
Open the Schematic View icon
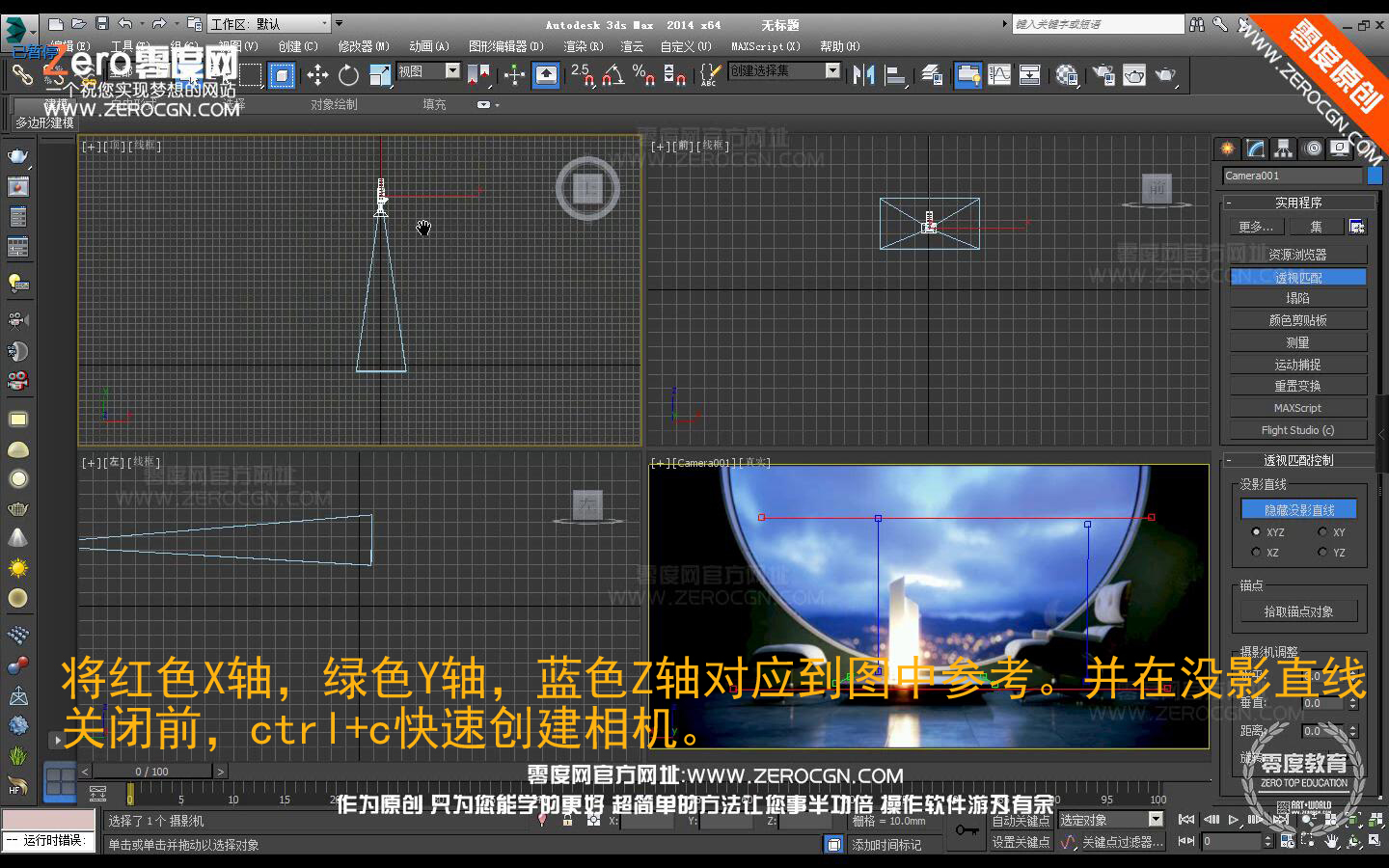1030,75
